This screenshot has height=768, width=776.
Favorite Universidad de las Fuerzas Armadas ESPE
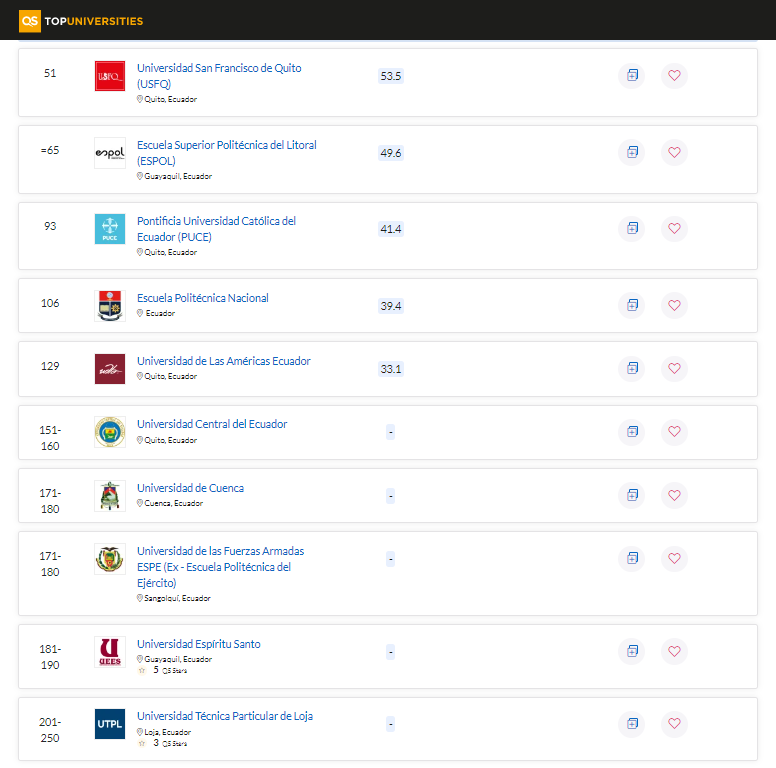(x=674, y=558)
